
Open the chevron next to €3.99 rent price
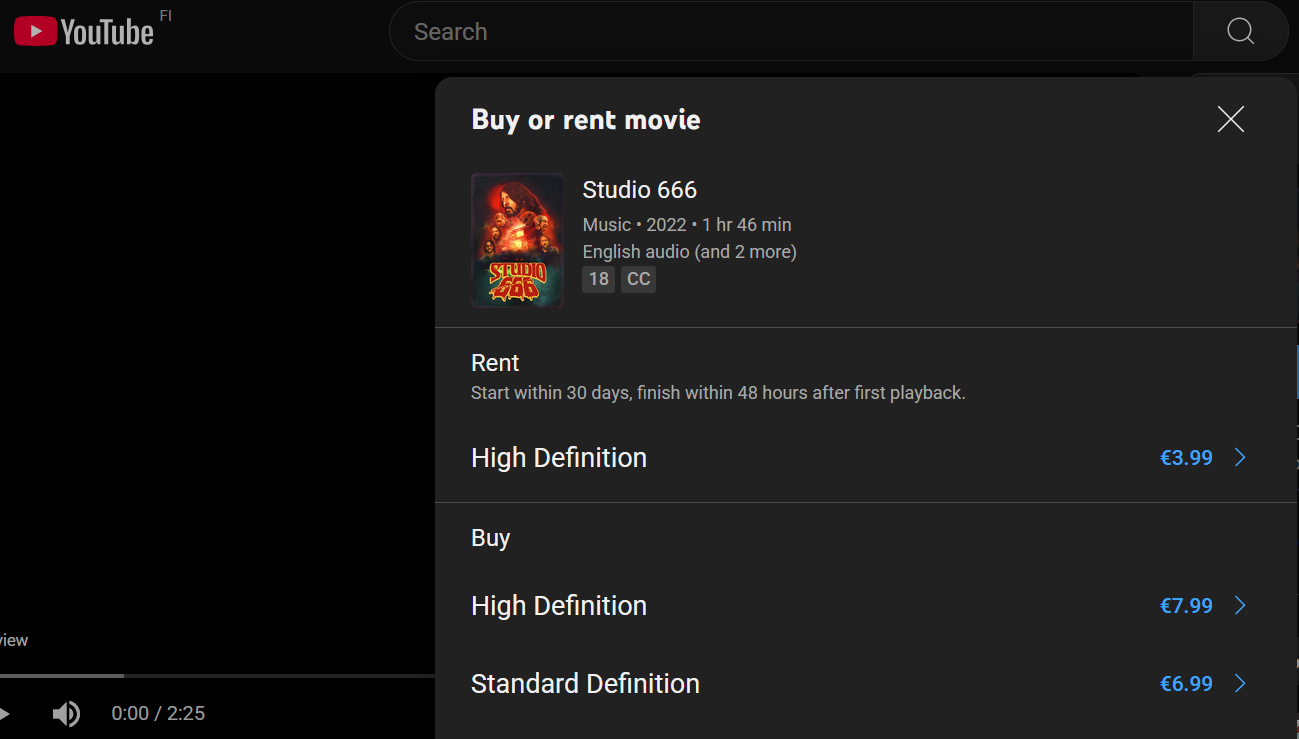tap(1240, 458)
